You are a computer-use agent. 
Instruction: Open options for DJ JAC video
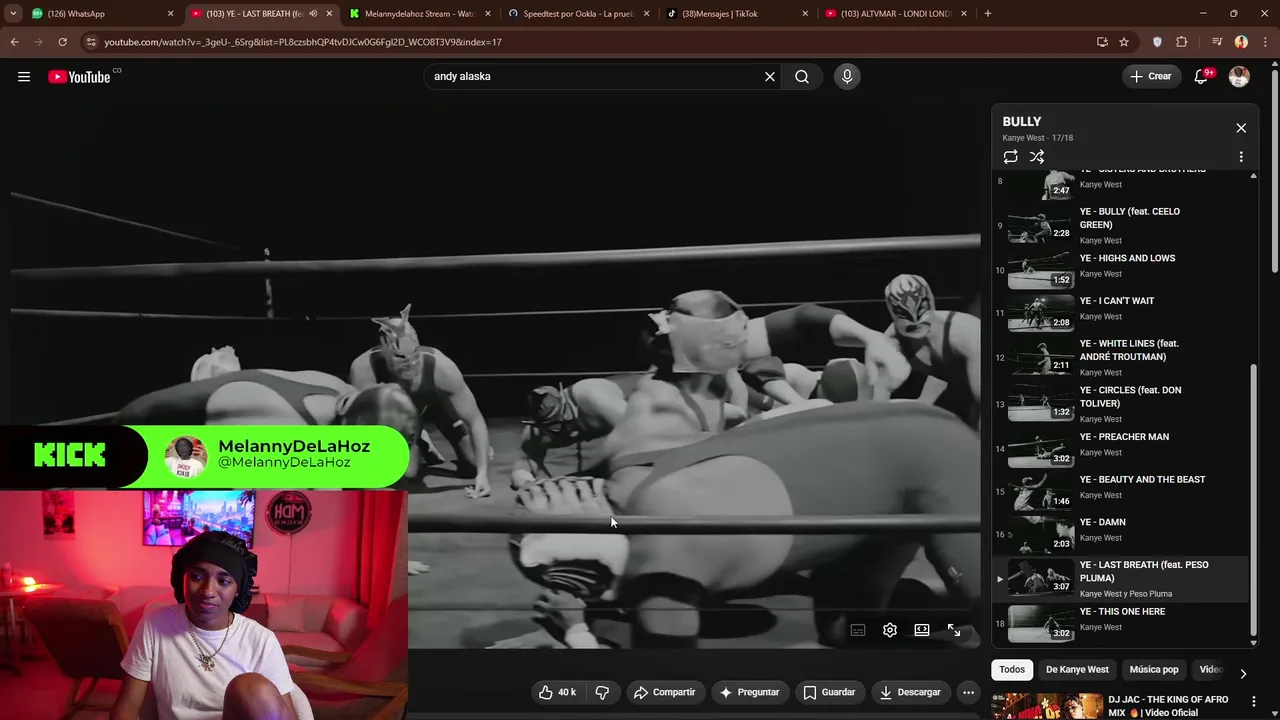pos(1254,701)
